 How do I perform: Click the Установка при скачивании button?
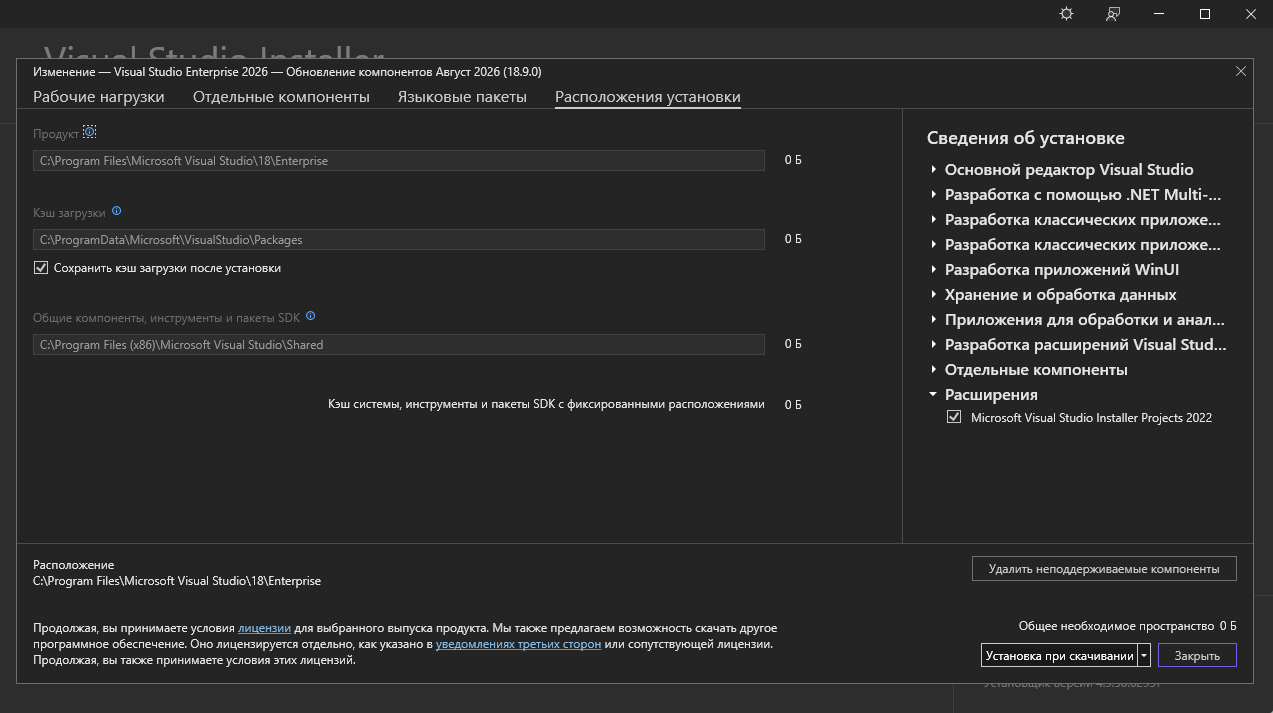[x=1059, y=656]
